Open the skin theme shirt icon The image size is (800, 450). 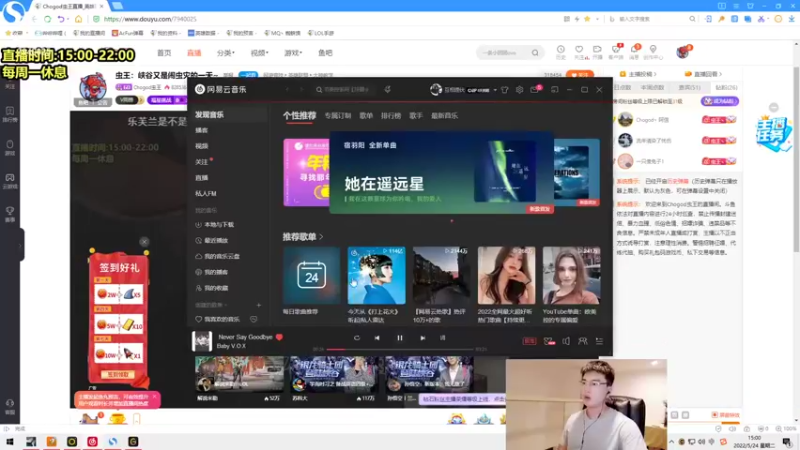[x=505, y=90]
